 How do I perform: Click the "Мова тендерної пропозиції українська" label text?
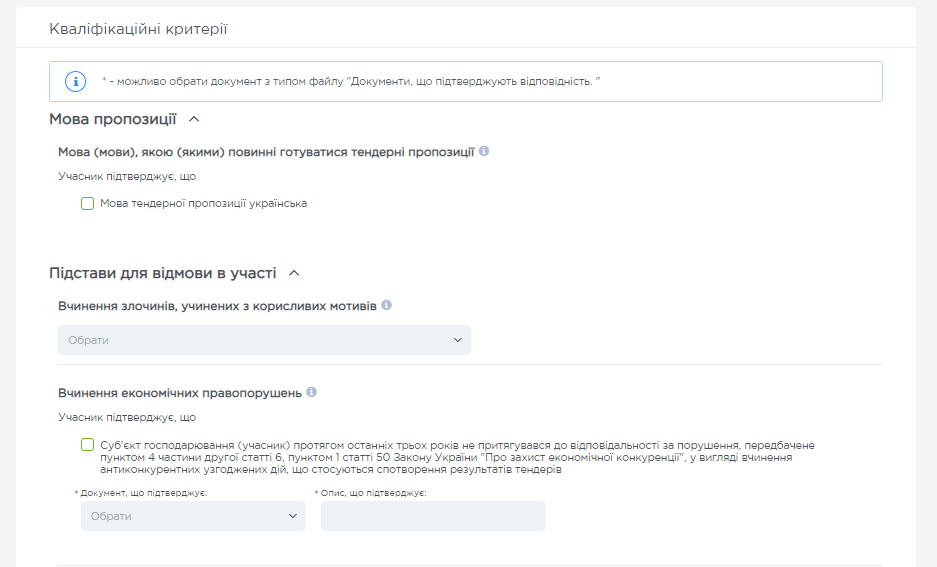click(203, 204)
